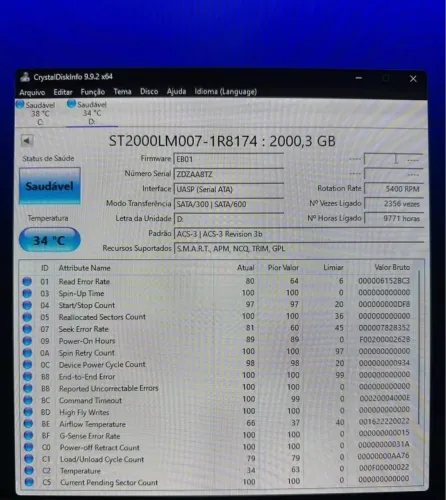Click the SMART attribute list vertical scrollbar
446x500 pixels.
tap(419, 347)
